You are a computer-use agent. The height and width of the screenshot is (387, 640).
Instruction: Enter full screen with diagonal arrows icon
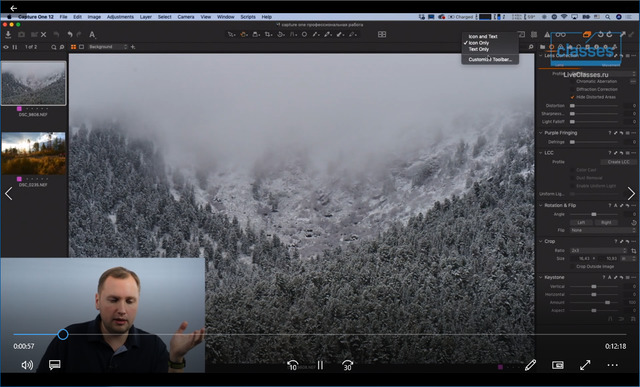(585, 365)
